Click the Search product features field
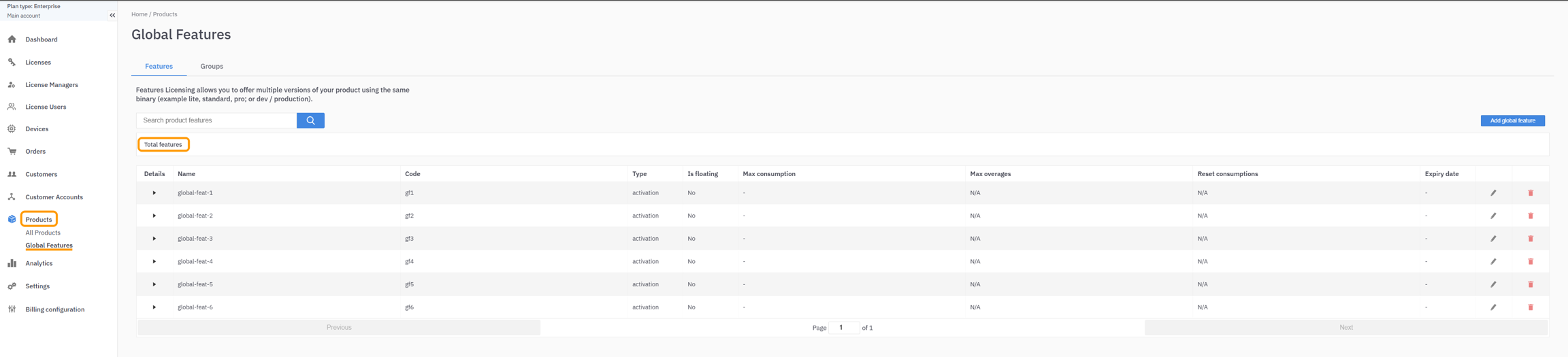The height and width of the screenshot is (357, 1568). tap(216, 120)
